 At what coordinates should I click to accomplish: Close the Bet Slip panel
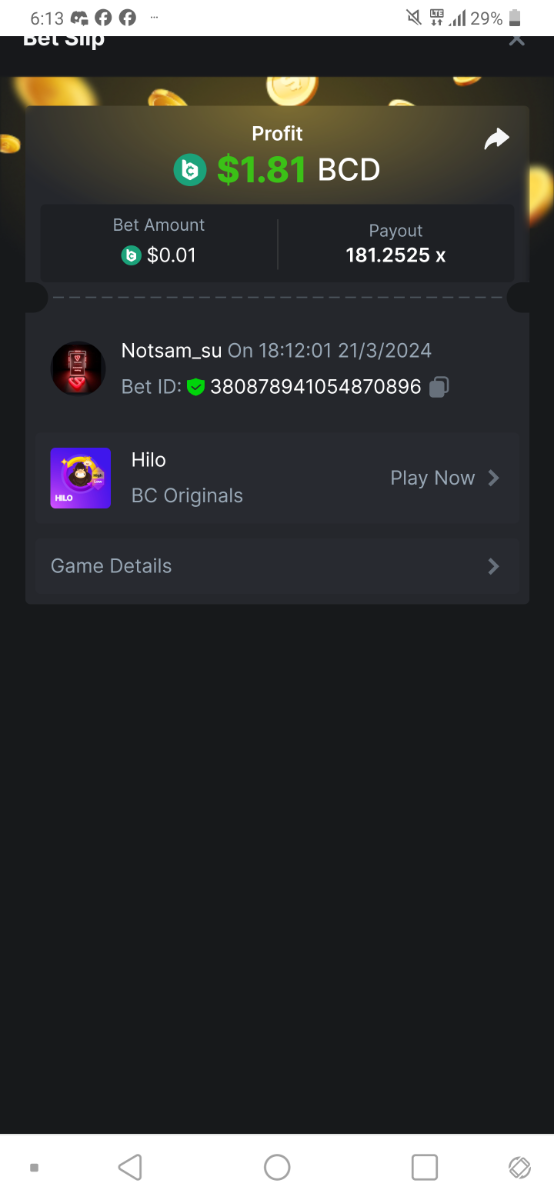click(516, 40)
